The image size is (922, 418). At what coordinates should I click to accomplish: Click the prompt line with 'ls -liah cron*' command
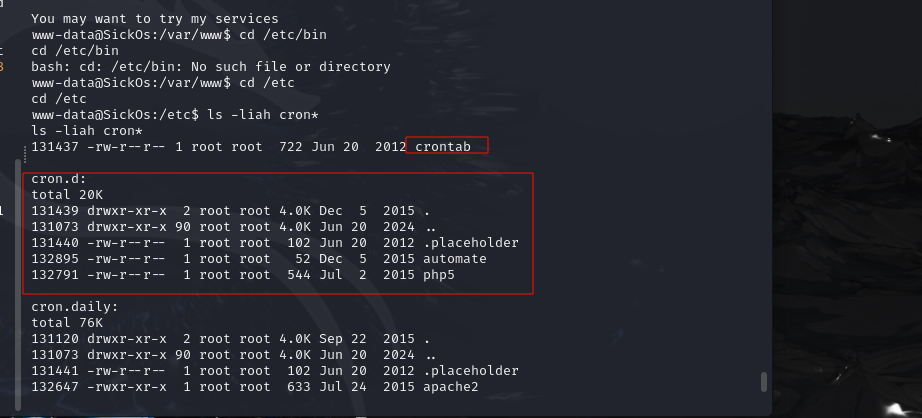tap(175, 115)
